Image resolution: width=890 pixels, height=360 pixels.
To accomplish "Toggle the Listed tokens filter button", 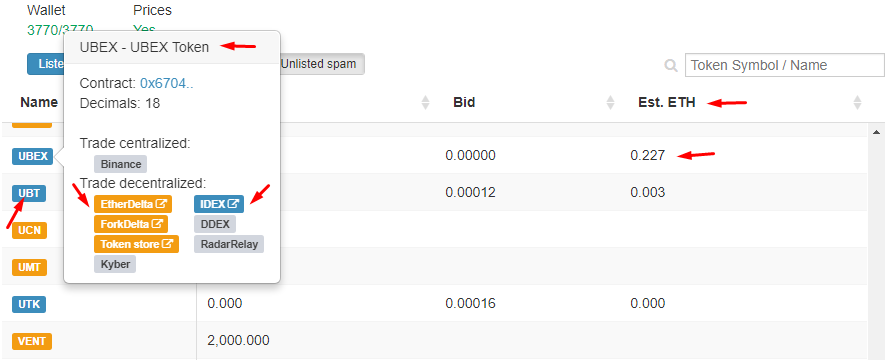I will [46, 65].
